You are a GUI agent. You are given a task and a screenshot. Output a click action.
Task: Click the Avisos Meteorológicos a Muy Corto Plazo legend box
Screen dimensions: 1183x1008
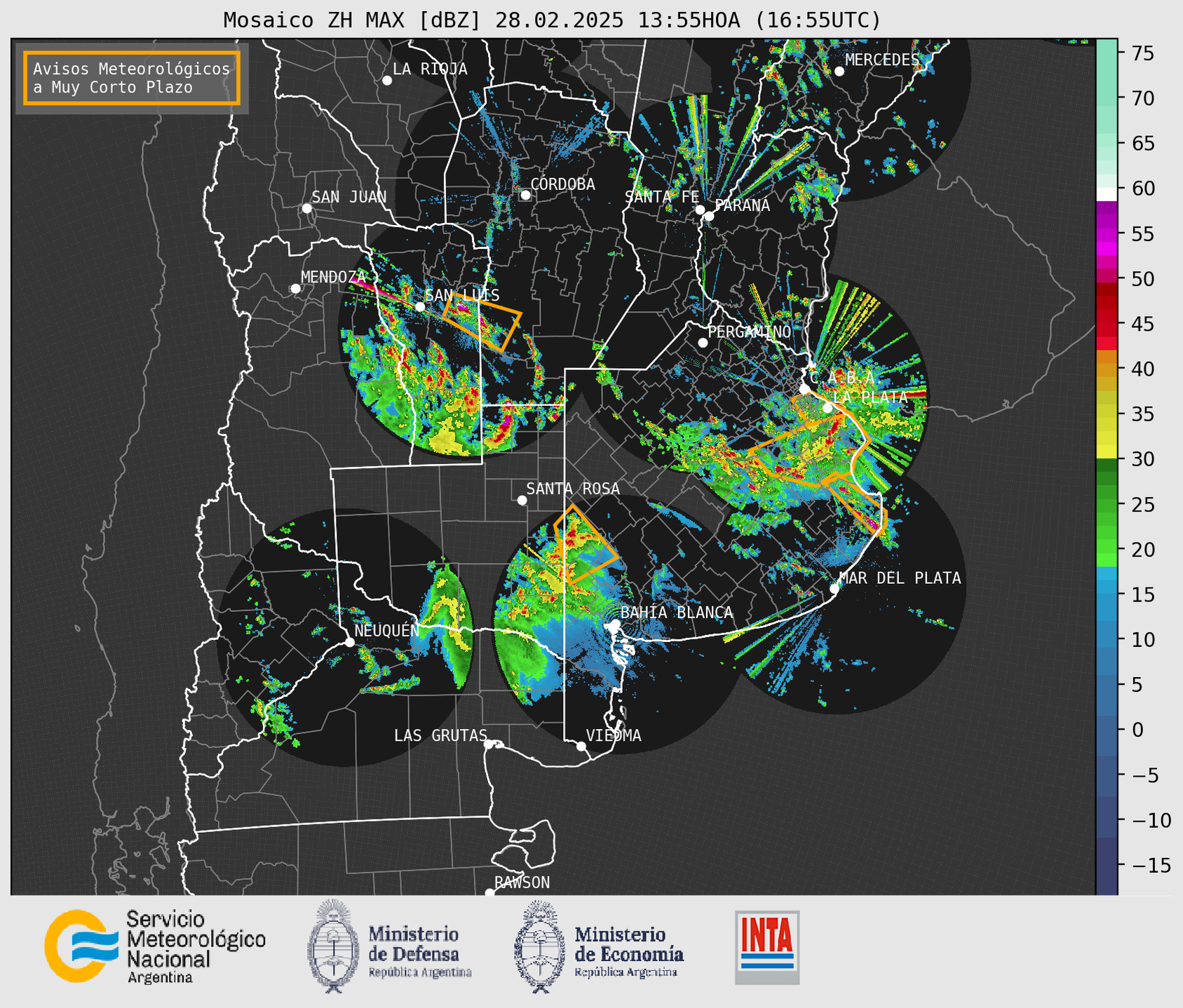tap(132, 78)
